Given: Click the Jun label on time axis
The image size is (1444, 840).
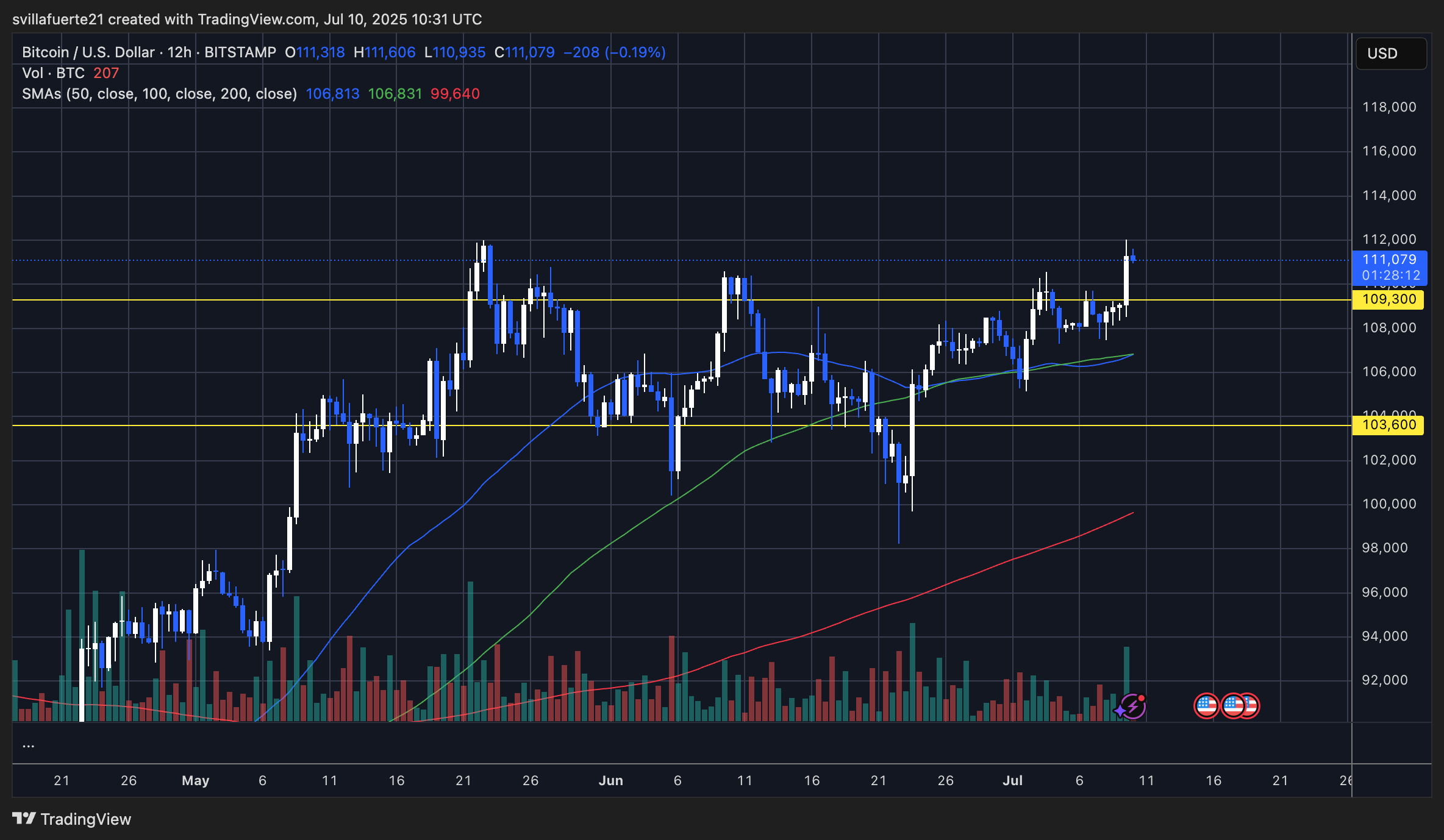Looking at the screenshot, I should pyautogui.click(x=611, y=781).
